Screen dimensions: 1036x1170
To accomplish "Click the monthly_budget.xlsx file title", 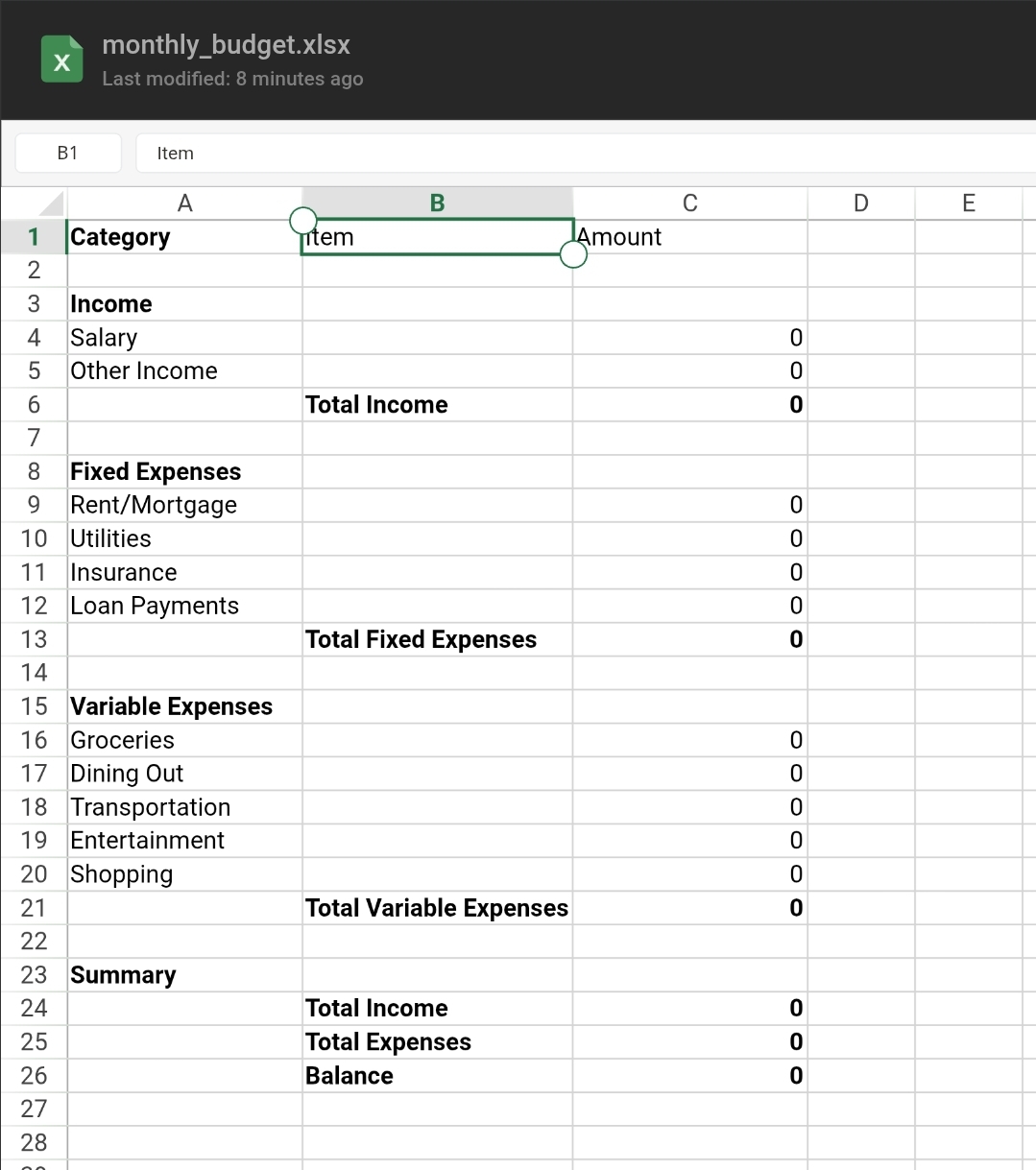I will tap(226, 45).
